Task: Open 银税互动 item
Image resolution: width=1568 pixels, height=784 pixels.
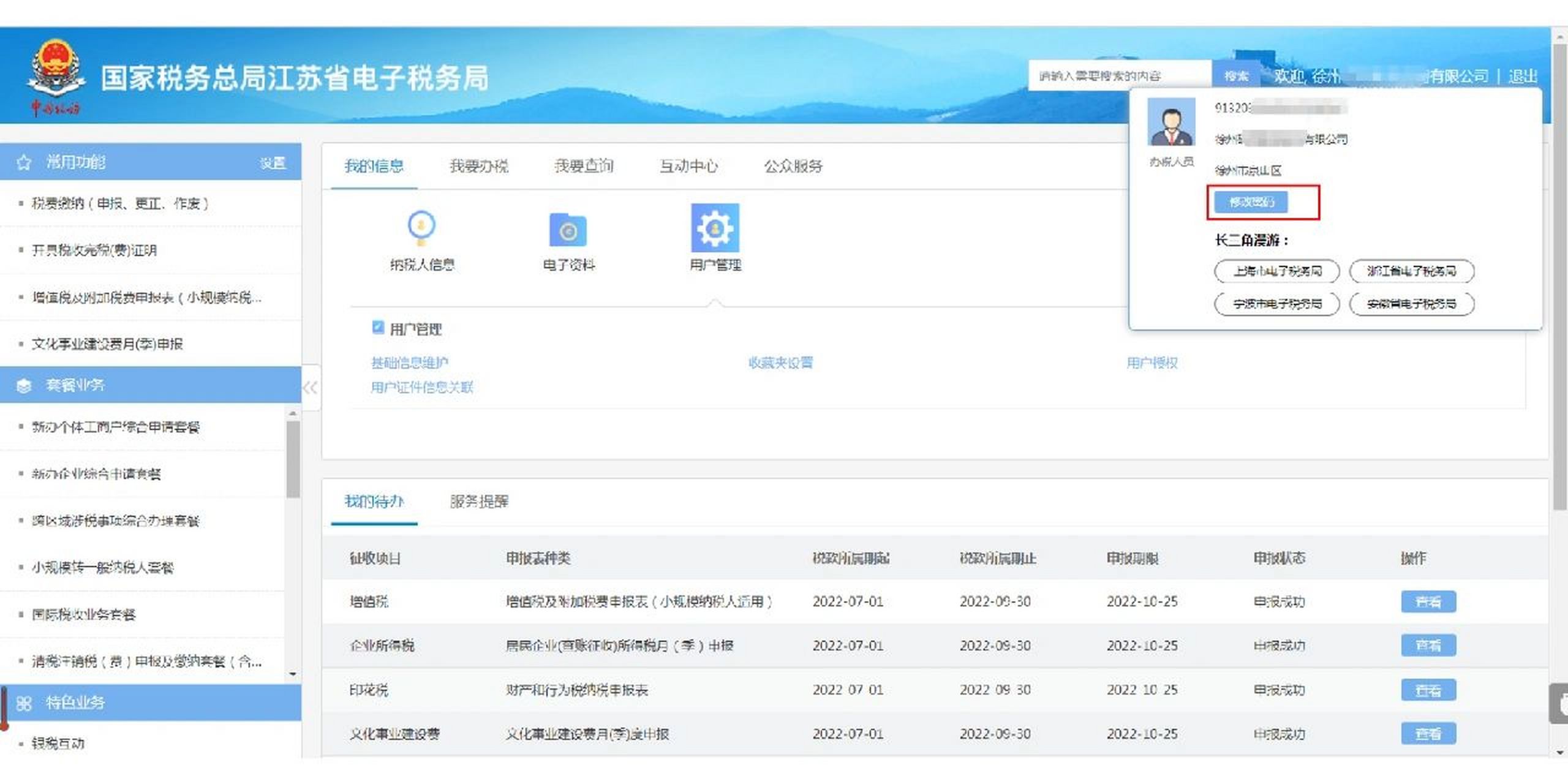Action: [58, 744]
